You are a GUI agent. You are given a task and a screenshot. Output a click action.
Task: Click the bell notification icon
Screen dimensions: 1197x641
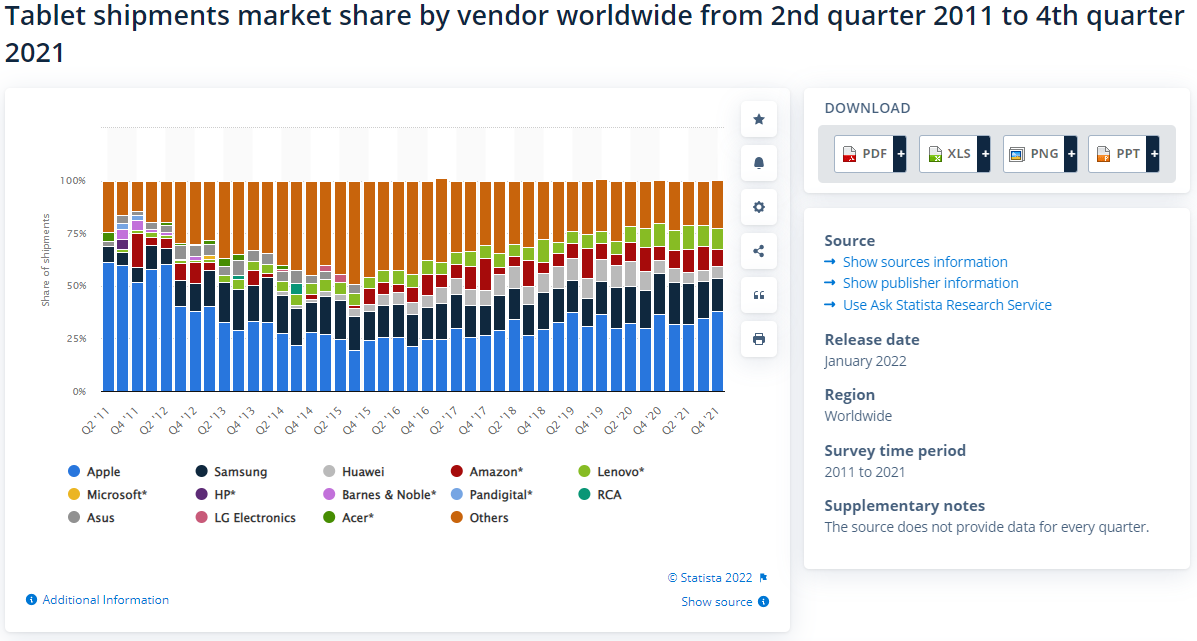[759, 163]
